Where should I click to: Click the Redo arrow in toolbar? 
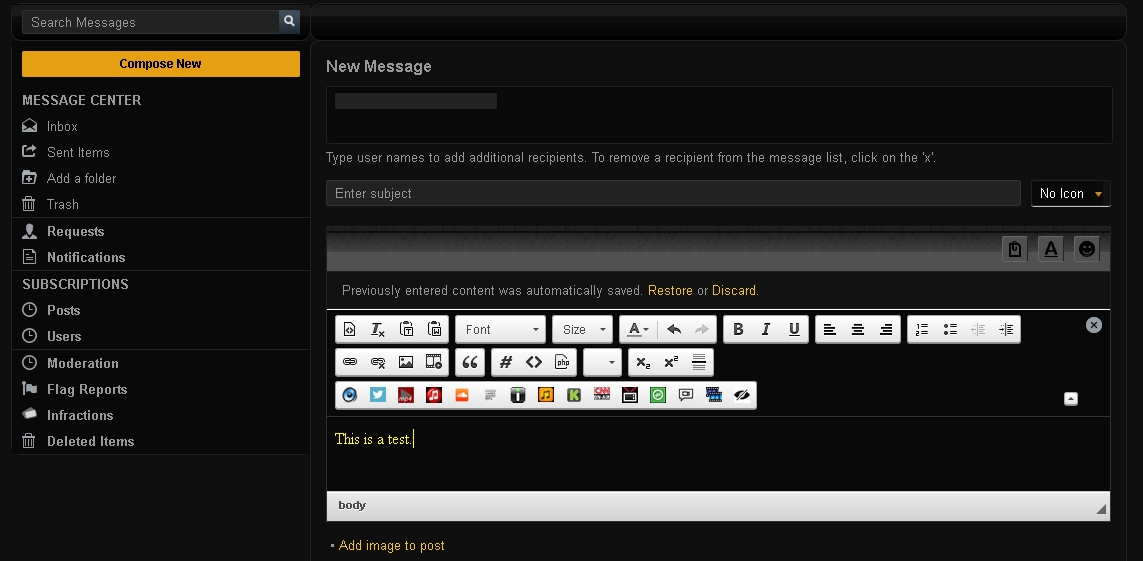point(701,329)
